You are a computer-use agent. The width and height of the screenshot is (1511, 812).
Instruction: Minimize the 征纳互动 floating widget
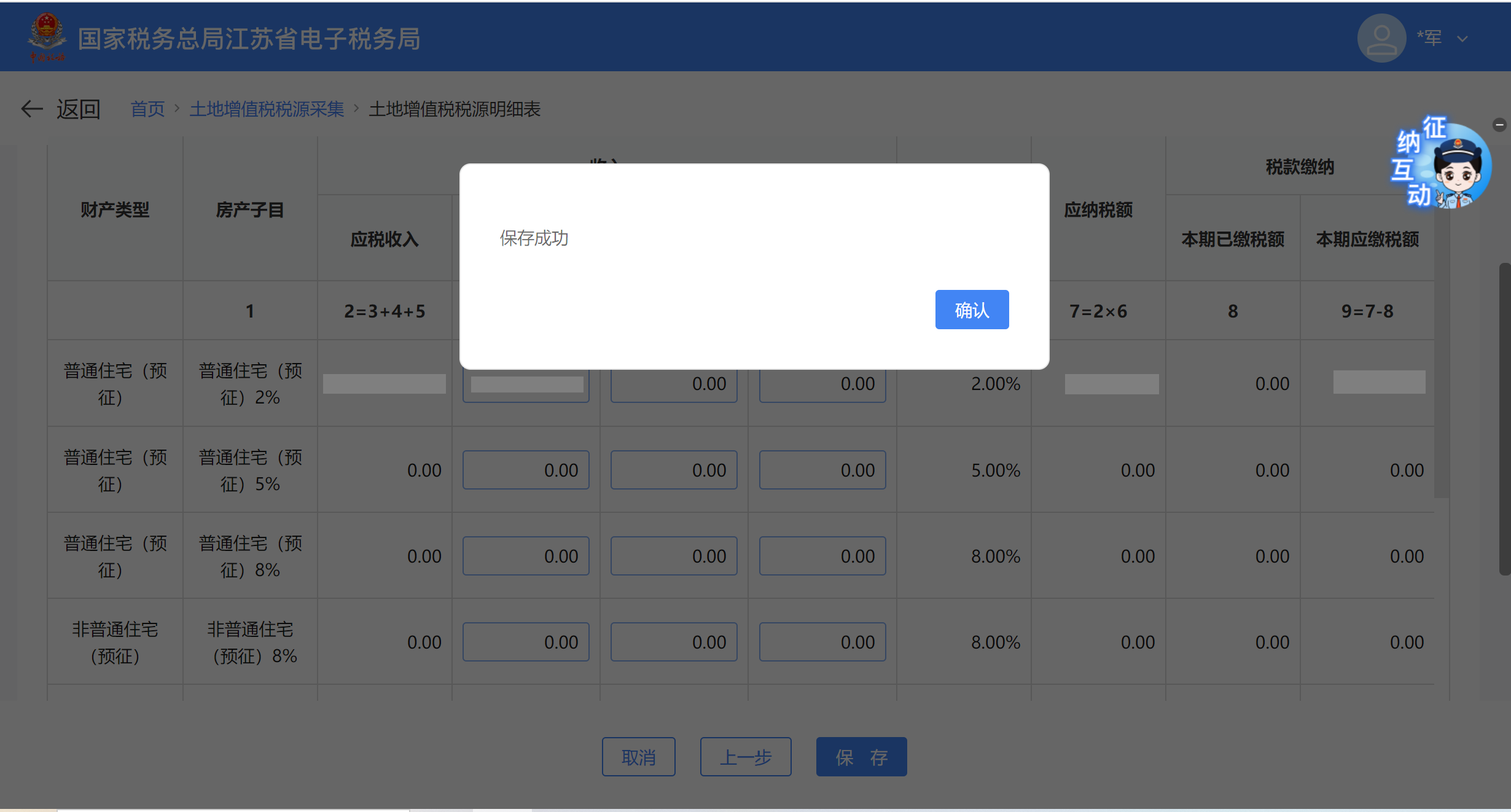tap(1499, 125)
